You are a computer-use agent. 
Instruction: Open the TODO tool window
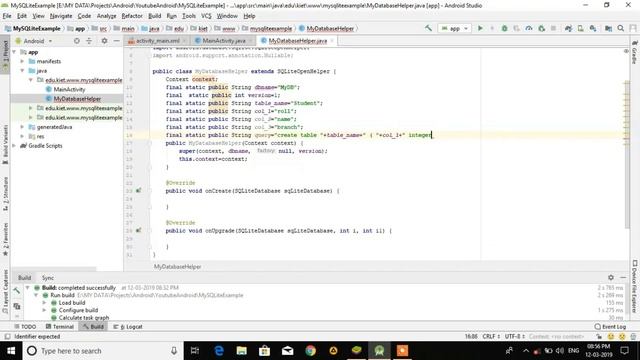pyautogui.click(x=25, y=327)
